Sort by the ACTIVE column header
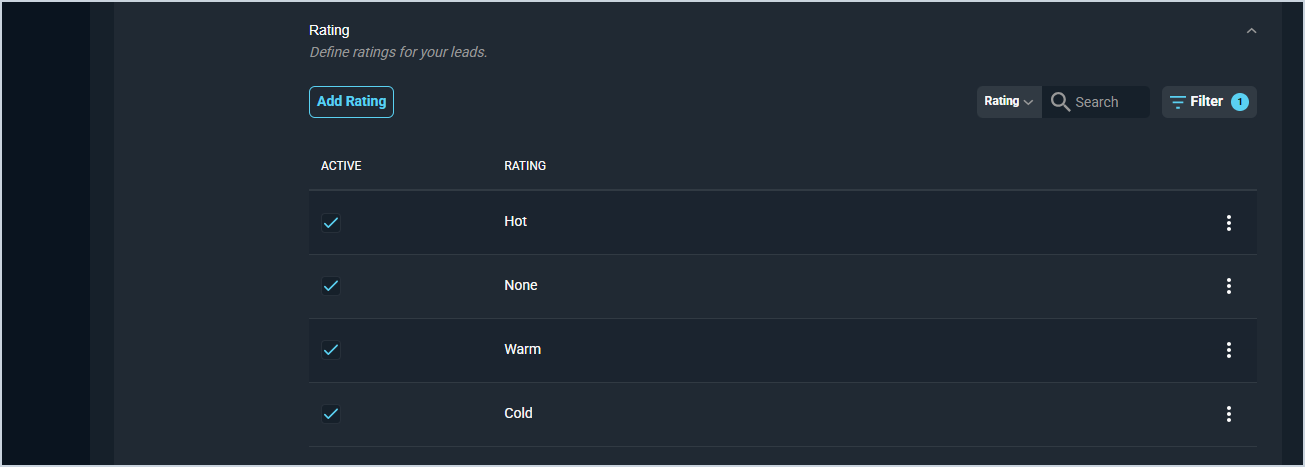Screen dimensions: 1305x467 (x=341, y=166)
